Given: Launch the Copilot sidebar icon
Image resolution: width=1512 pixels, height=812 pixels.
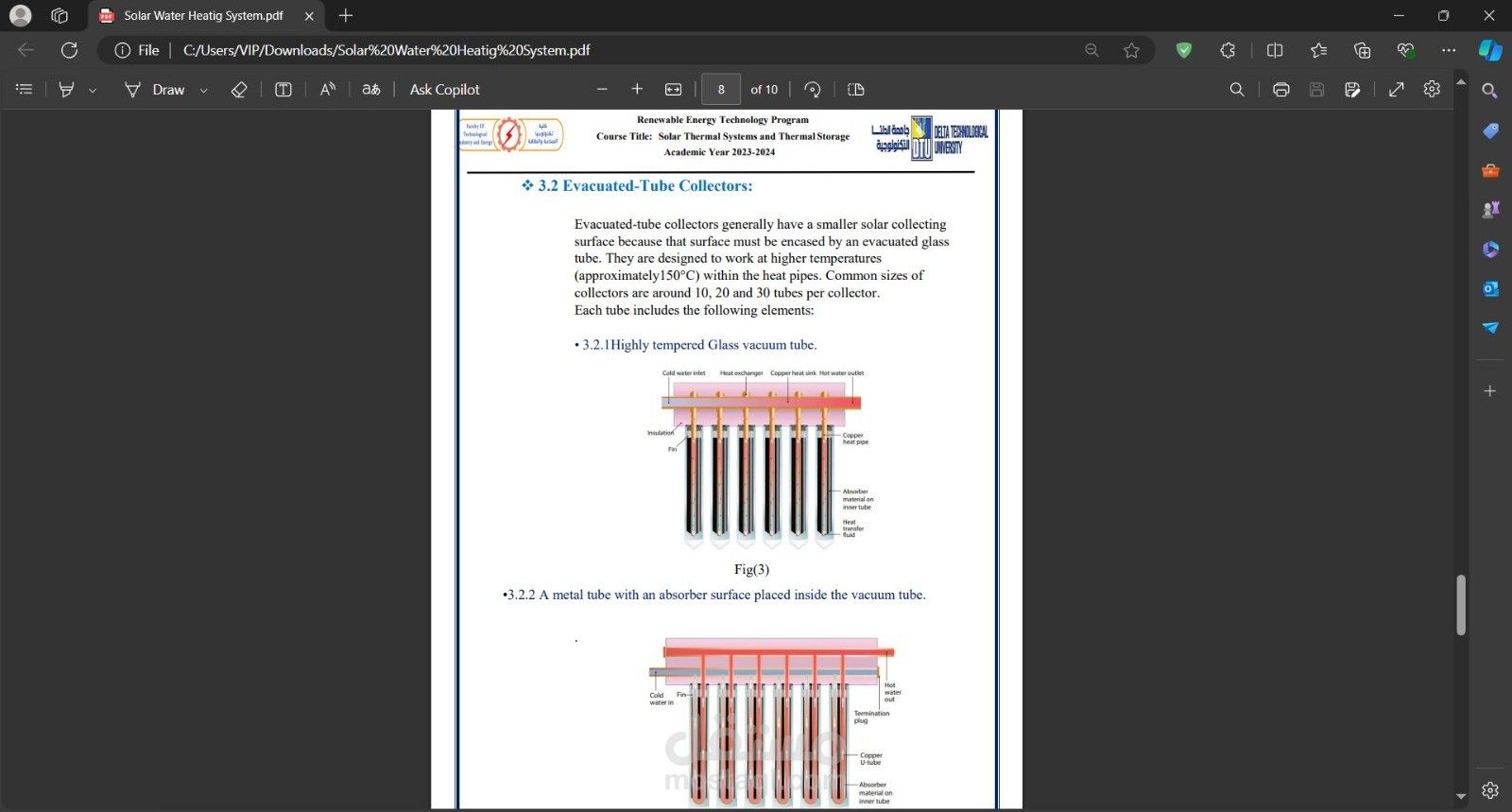Looking at the screenshot, I should [x=1490, y=50].
